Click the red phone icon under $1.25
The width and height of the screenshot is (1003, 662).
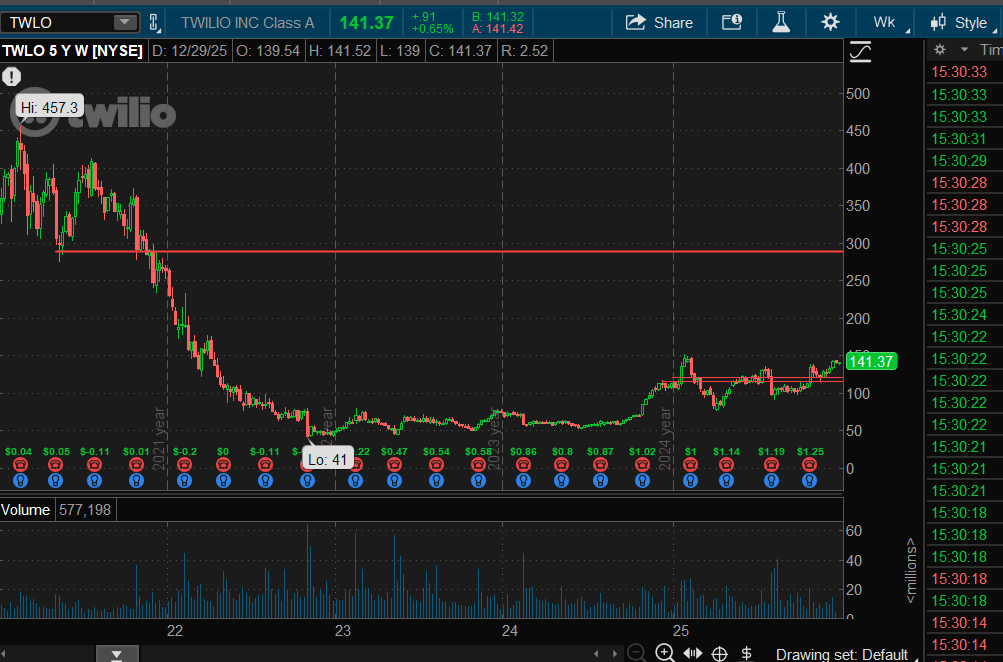click(x=809, y=465)
